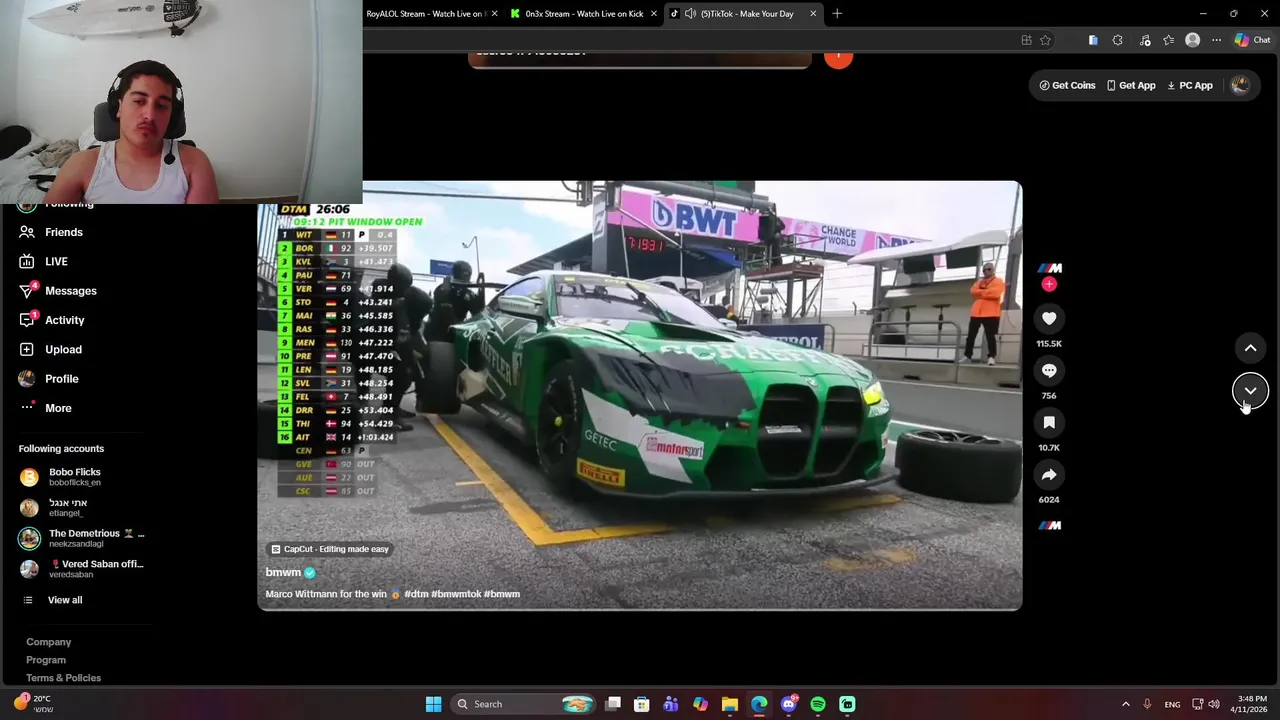The image size is (1280, 720).
Task: Open Vered Saban following account
Action: pyautogui.click(x=82, y=569)
